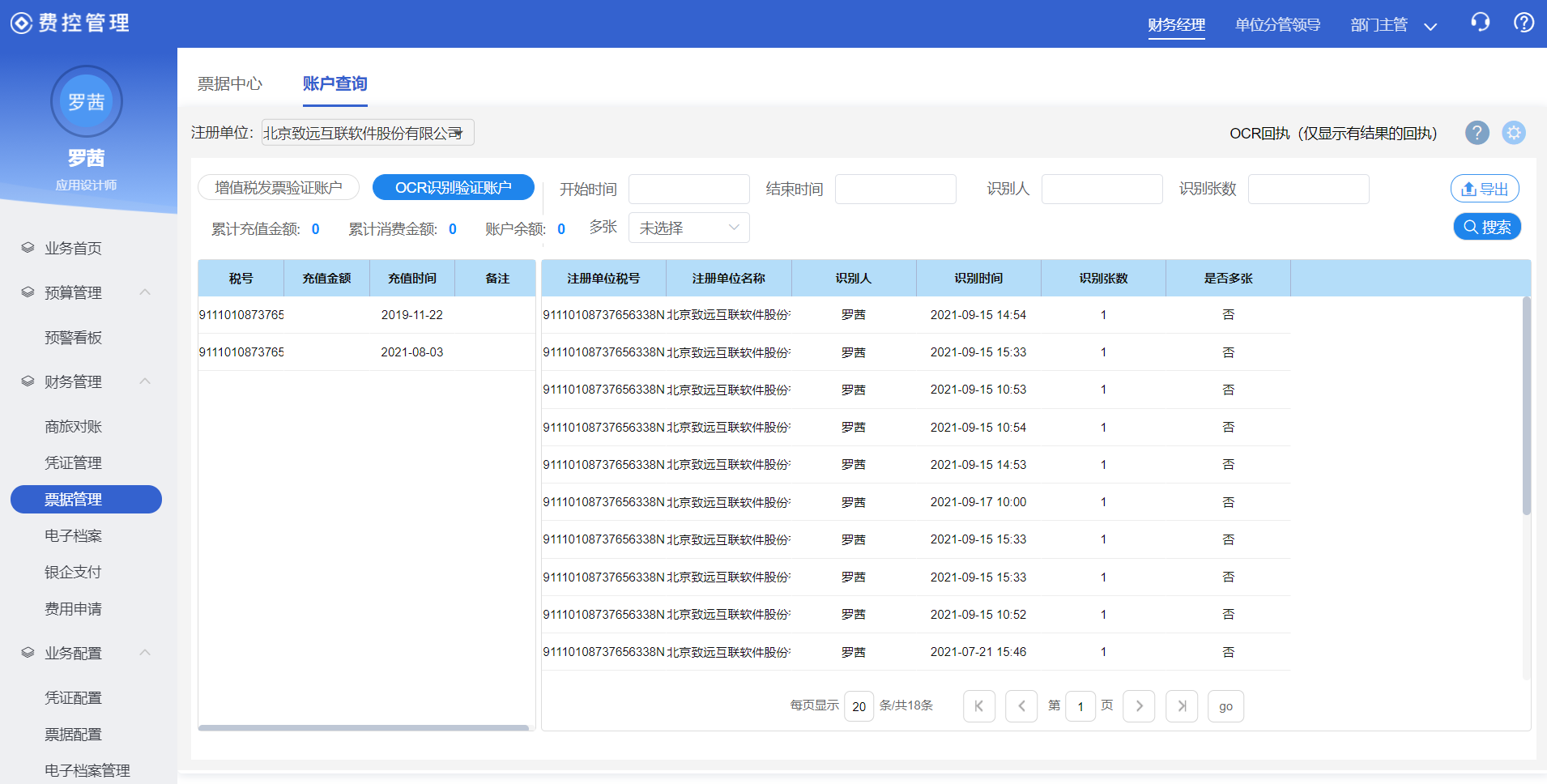The width and height of the screenshot is (1547, 784).
Task: Switch role to 单位分管领导
Action: [1277, 25]
